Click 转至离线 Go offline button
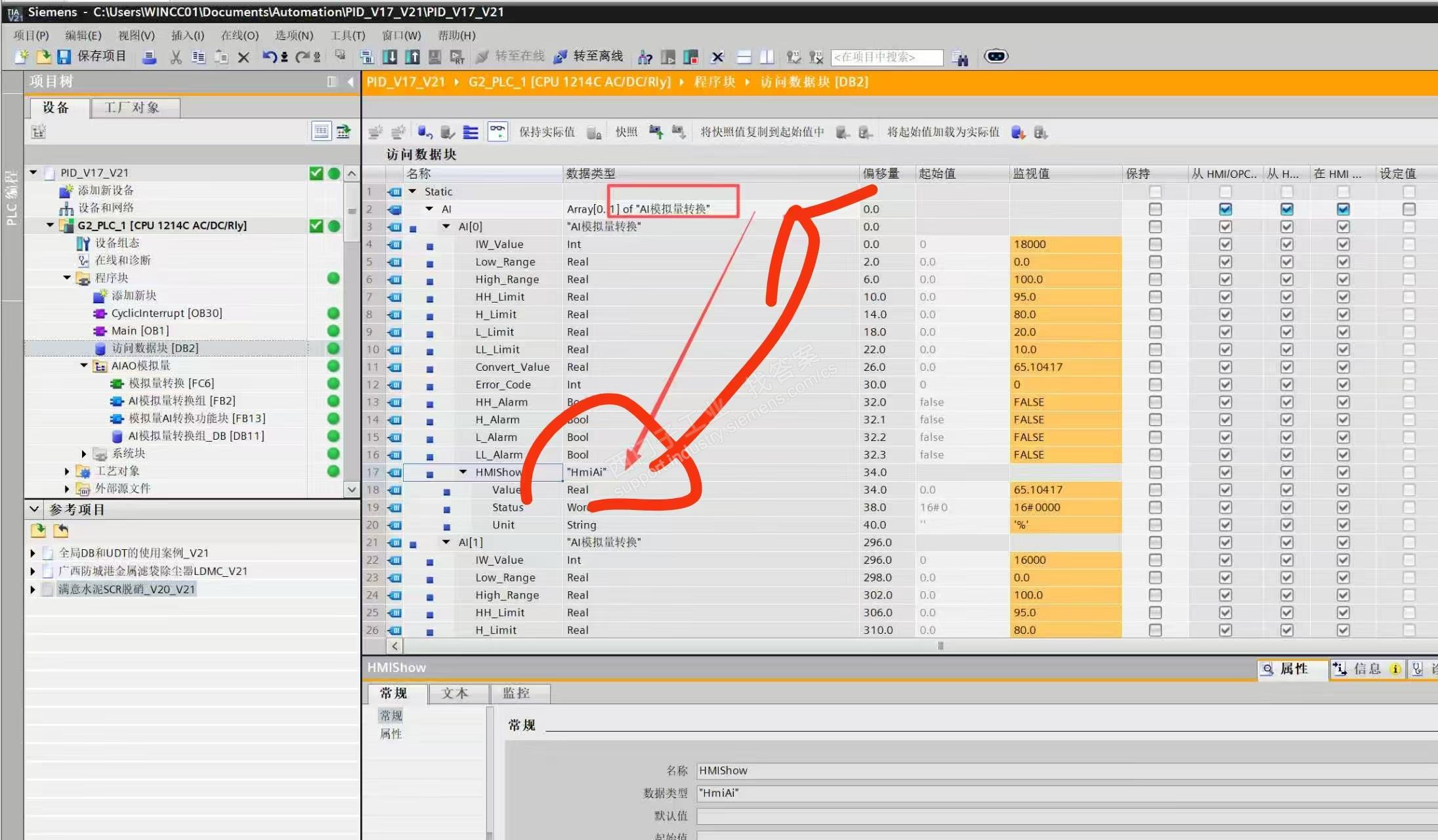 point(589,56)
